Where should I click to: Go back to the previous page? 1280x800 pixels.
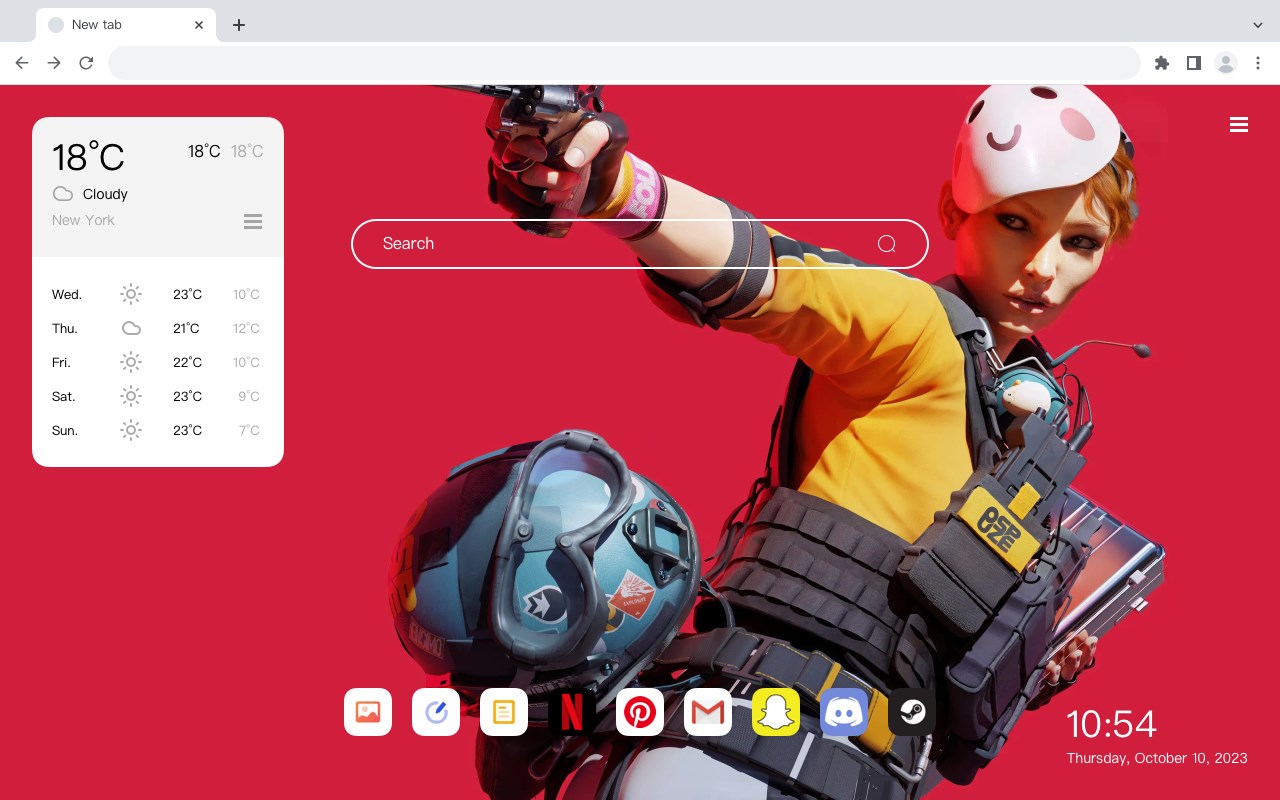(x=22, y=63)
